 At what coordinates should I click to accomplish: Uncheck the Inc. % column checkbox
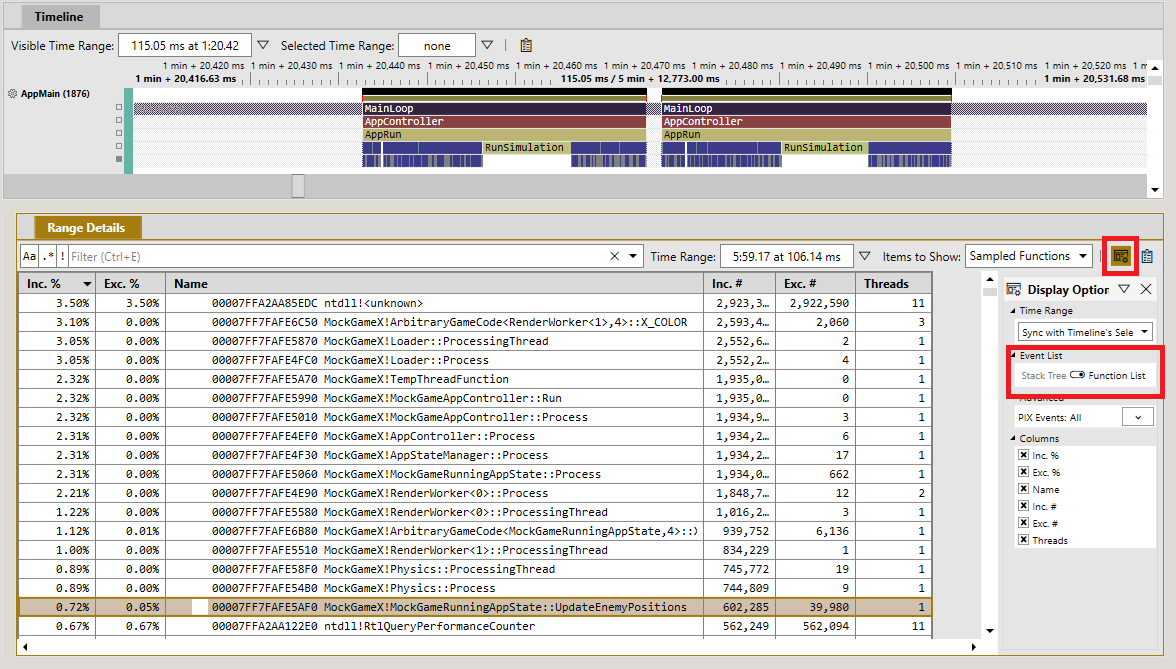1023,454
